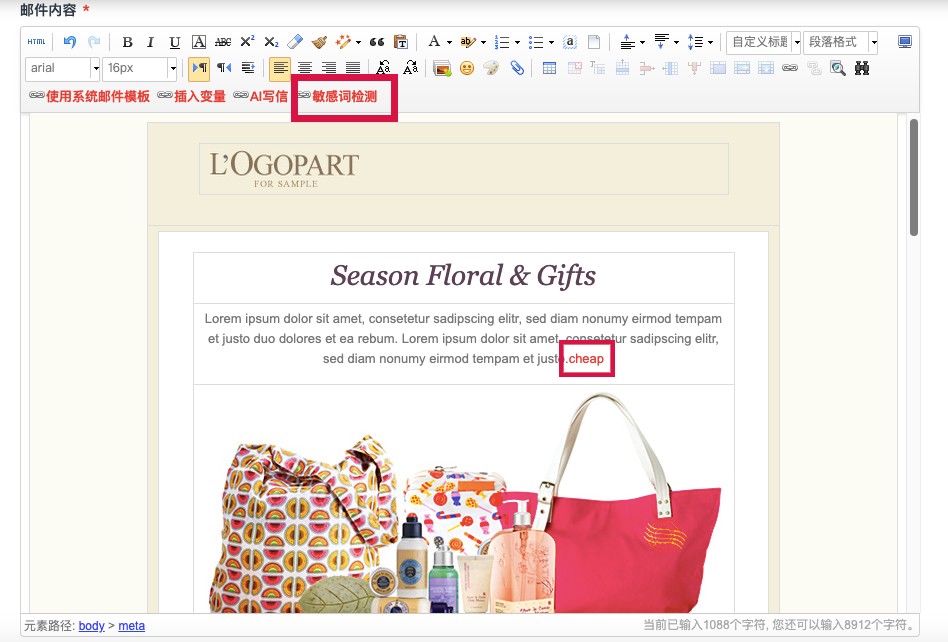
Task: Click the format brush icon
Action: (319, 42)
